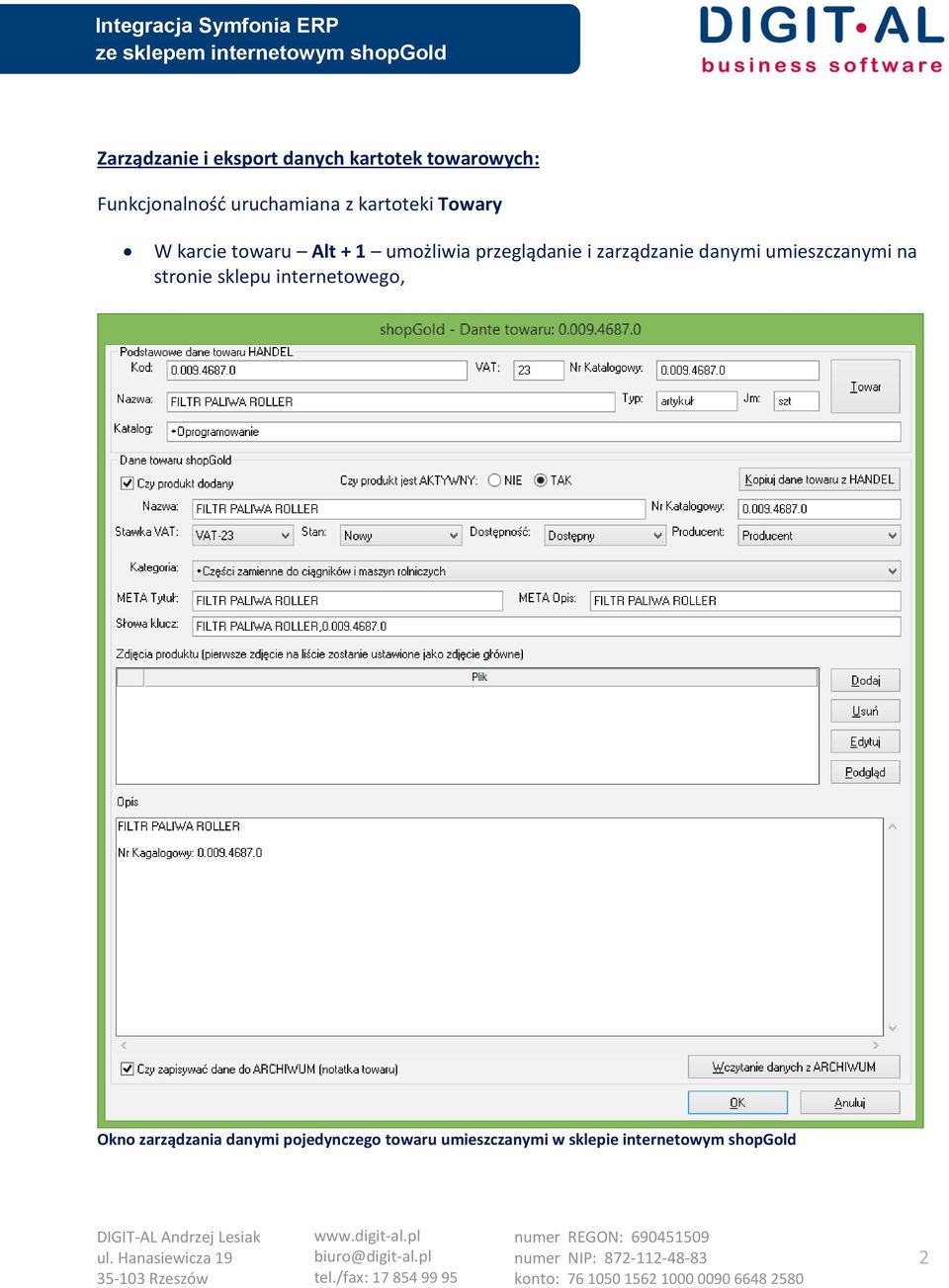949x1288 pixels.
Task: Click the META Tytuł field
Action: 348,600
